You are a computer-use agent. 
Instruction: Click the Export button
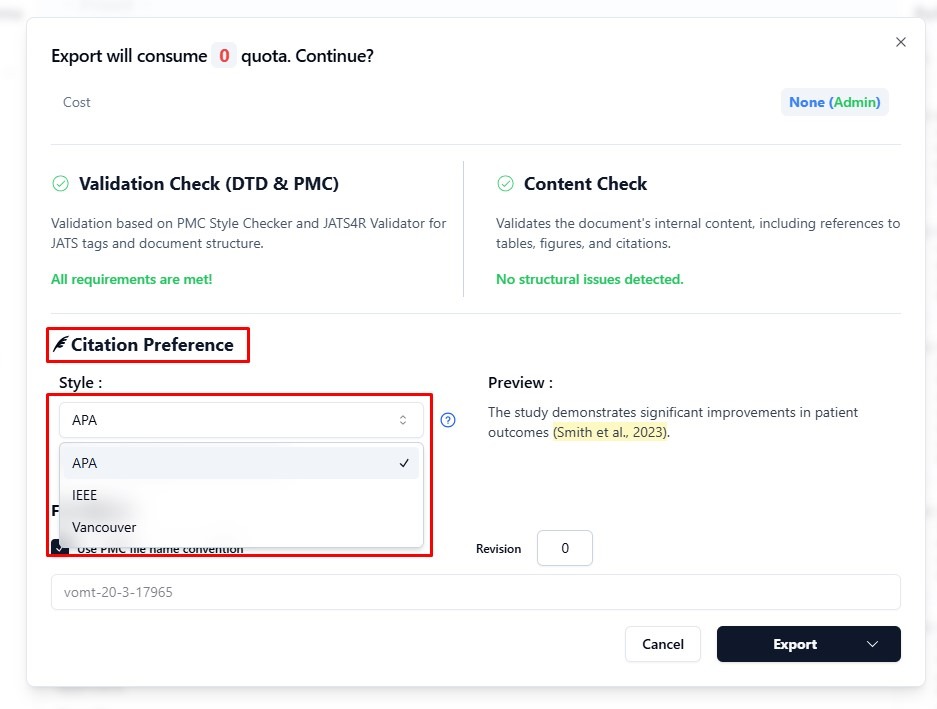pos(794,645)
